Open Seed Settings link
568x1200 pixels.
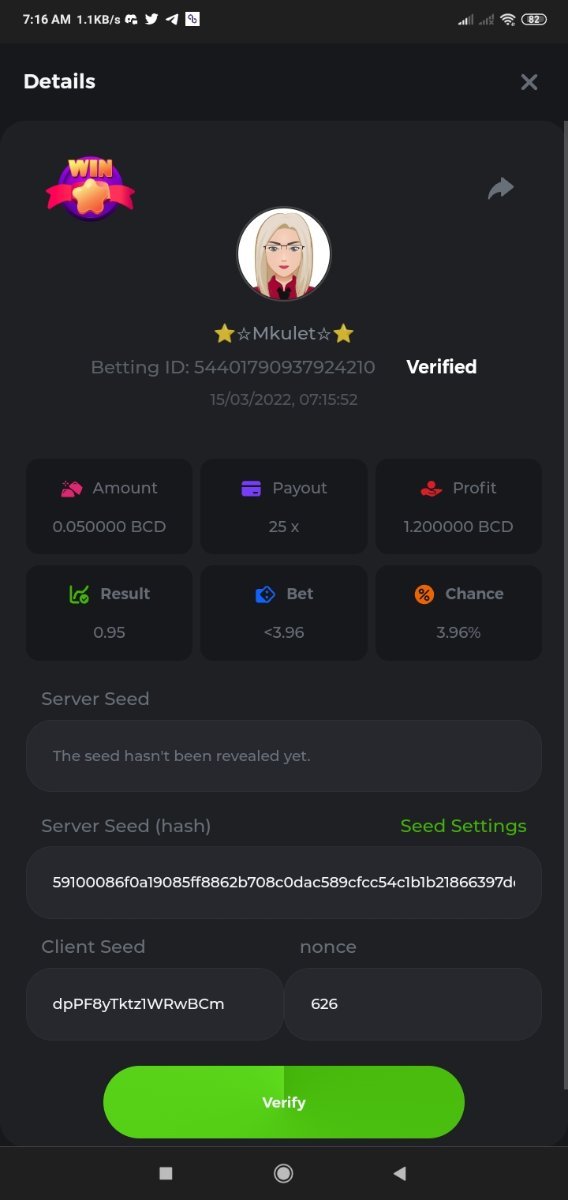pyautogui.click(x=463, y=826)
